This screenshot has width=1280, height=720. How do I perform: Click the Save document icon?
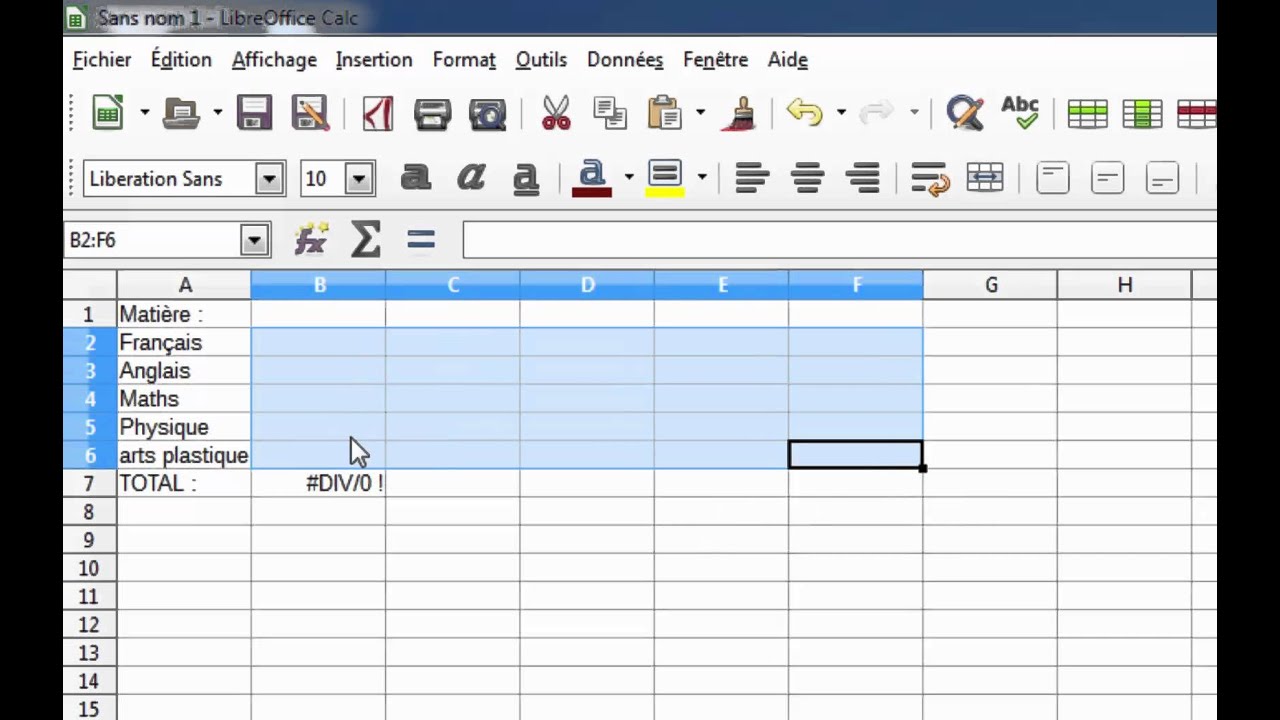tap(254, 113)
